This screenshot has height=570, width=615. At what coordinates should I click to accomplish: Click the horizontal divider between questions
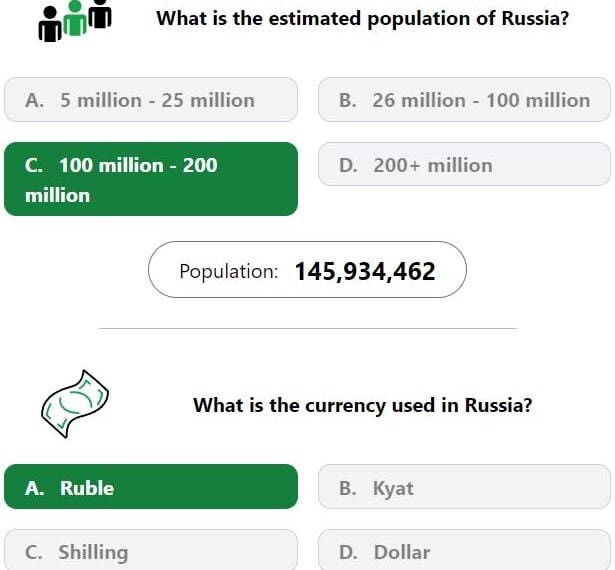click(x=308, y=328)
